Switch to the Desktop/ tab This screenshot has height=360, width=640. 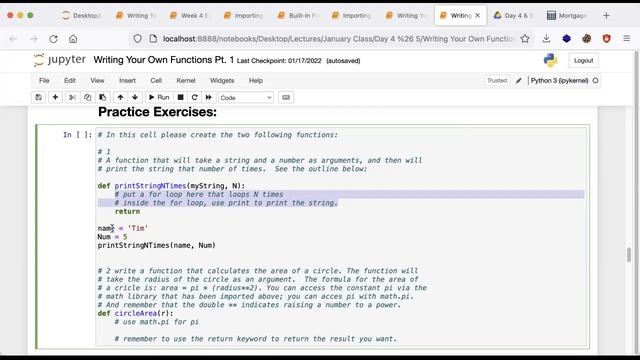tap(81, 16)
